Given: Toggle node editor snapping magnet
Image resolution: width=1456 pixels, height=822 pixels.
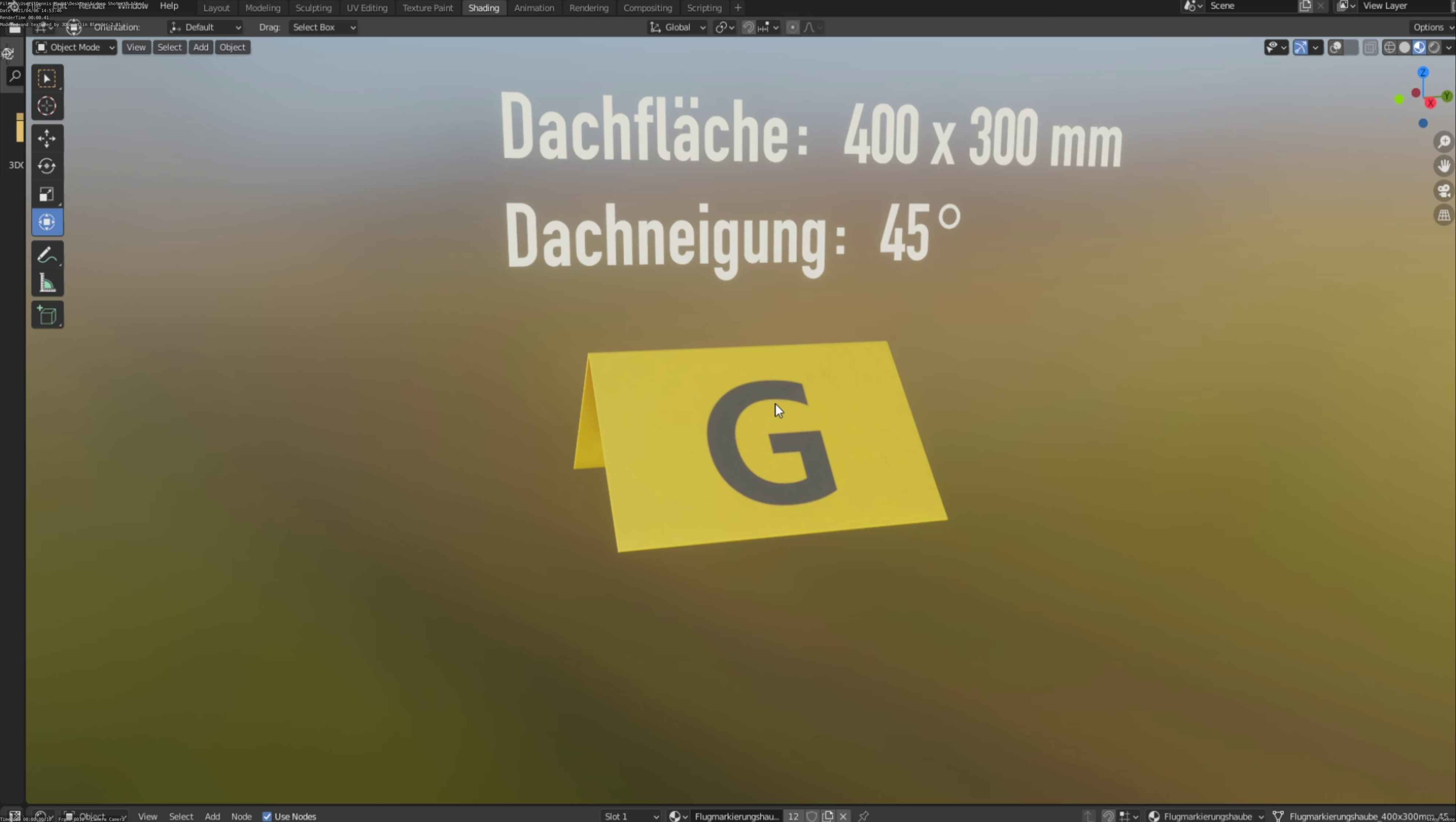Looking at the screenshot, I should [x=1108, y=816].
